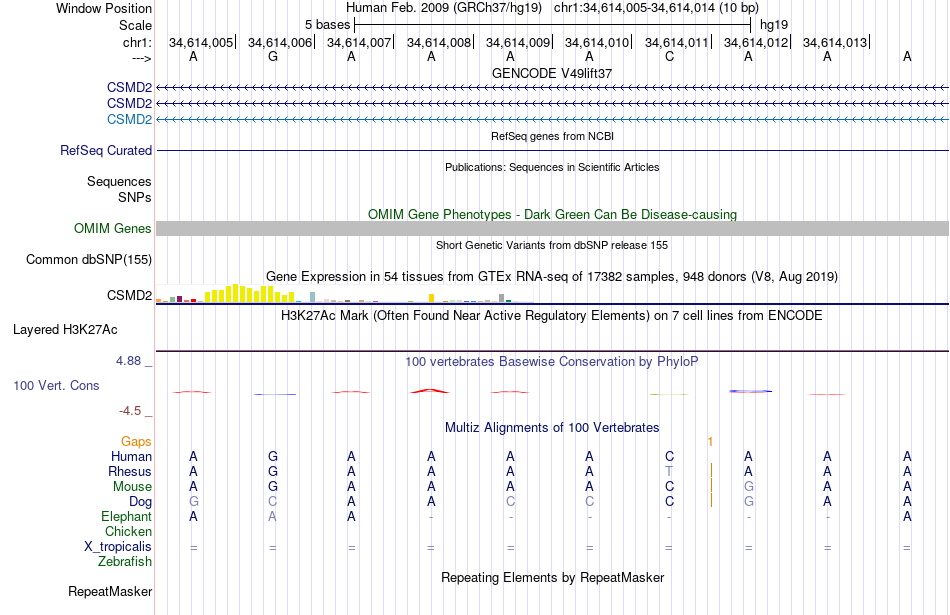Click the faded A in the Elephant row
This screenshot has height=615, width=950.
(273, 517)
